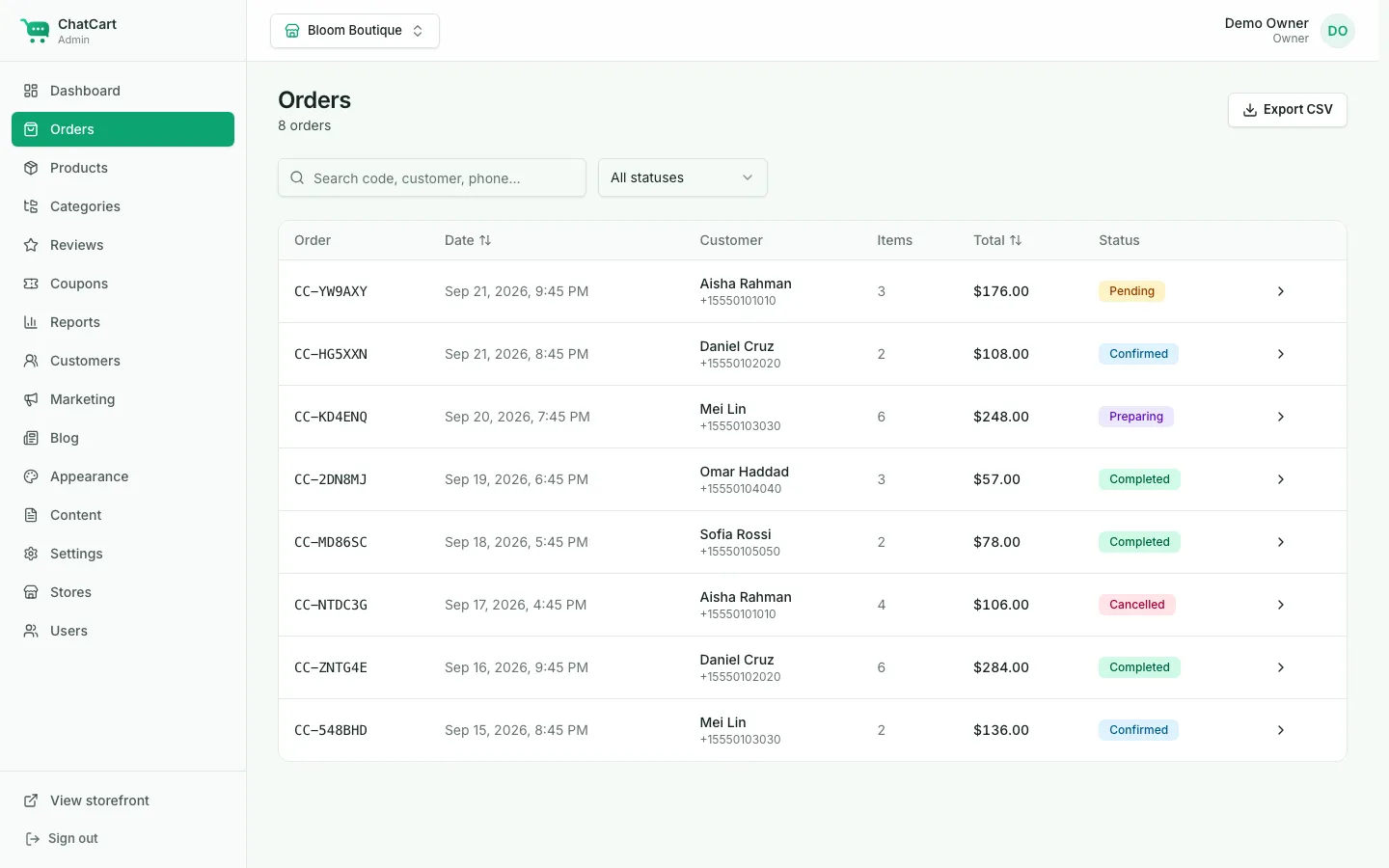The width and height of the screenshot is (1389, 868).
Task: Sign out of the admin
Action: (x=62, y=838)
